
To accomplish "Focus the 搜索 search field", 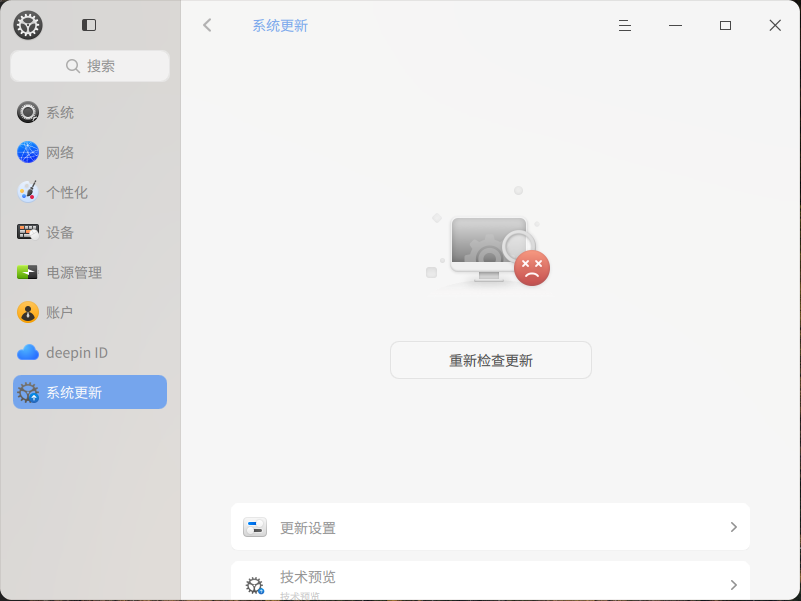I will coord(90,66).
